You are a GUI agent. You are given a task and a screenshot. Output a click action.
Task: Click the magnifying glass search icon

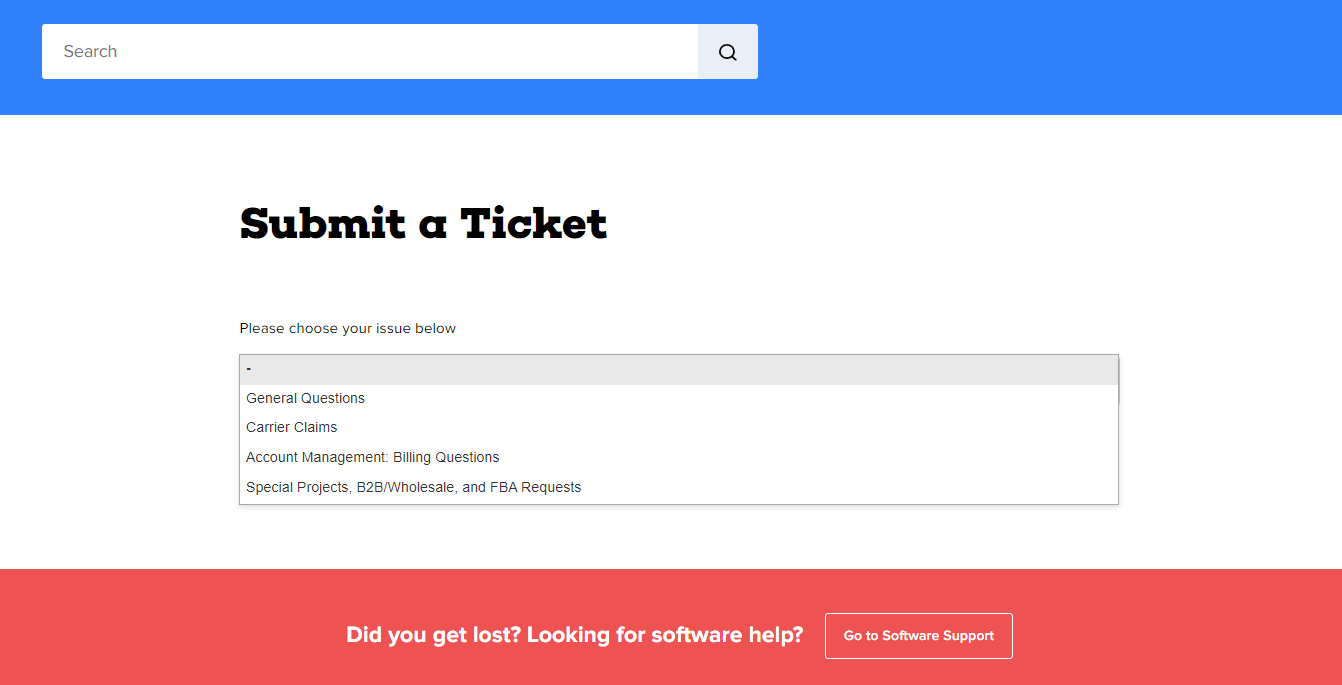click(728, 52)
